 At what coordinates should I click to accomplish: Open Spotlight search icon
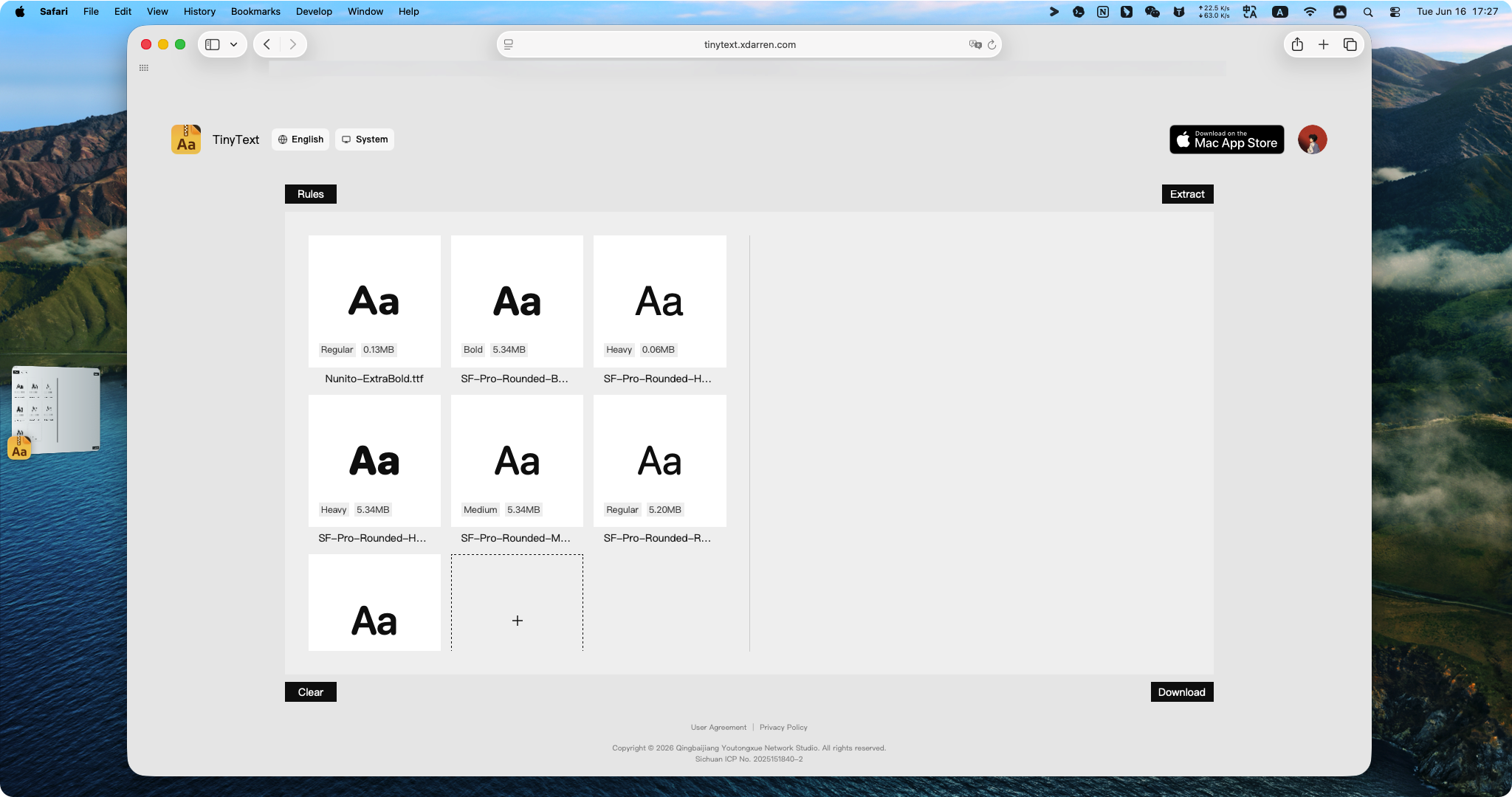click(x=1368, y=11)
